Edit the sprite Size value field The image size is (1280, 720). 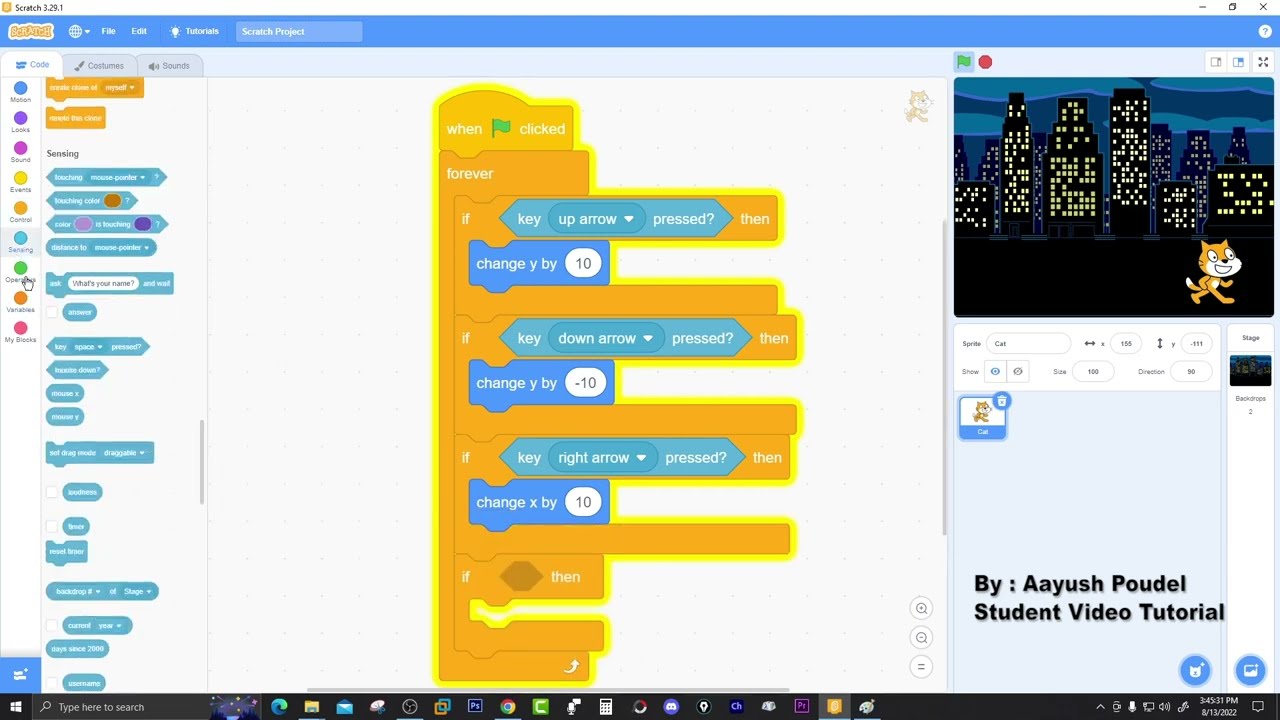tap(1093, 371)
